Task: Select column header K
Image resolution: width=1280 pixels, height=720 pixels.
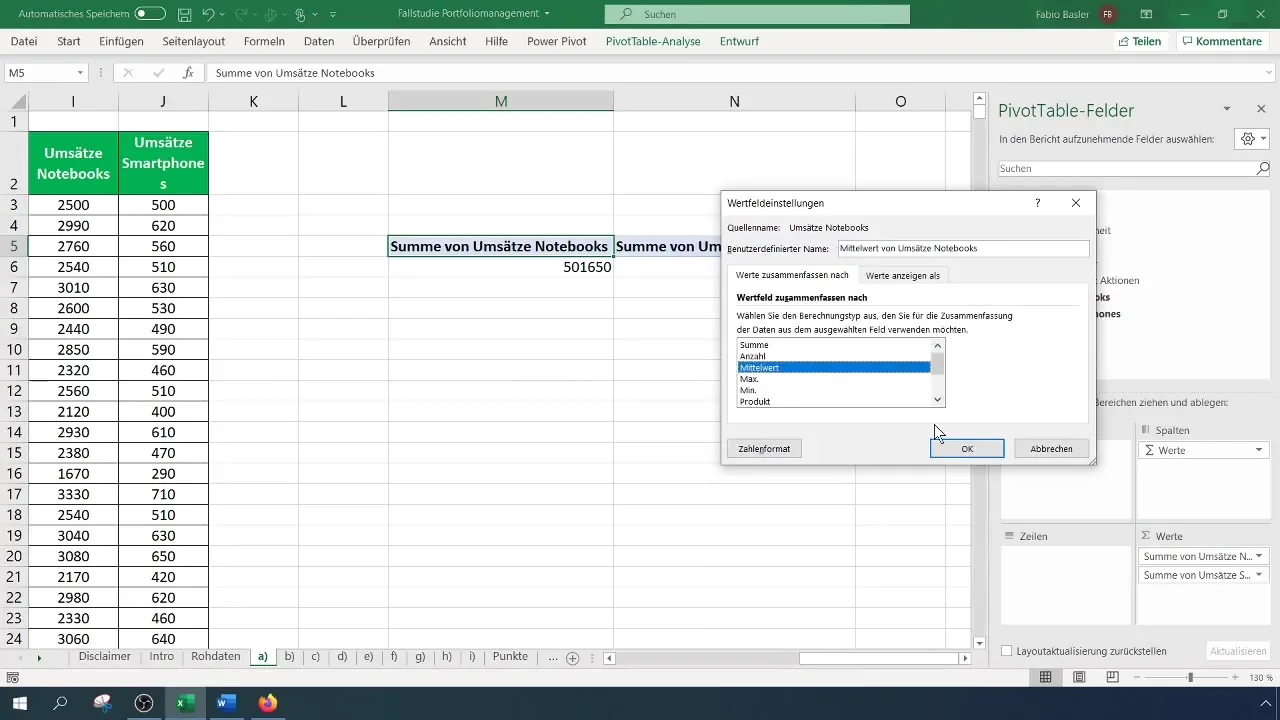Action: [253, 101]
